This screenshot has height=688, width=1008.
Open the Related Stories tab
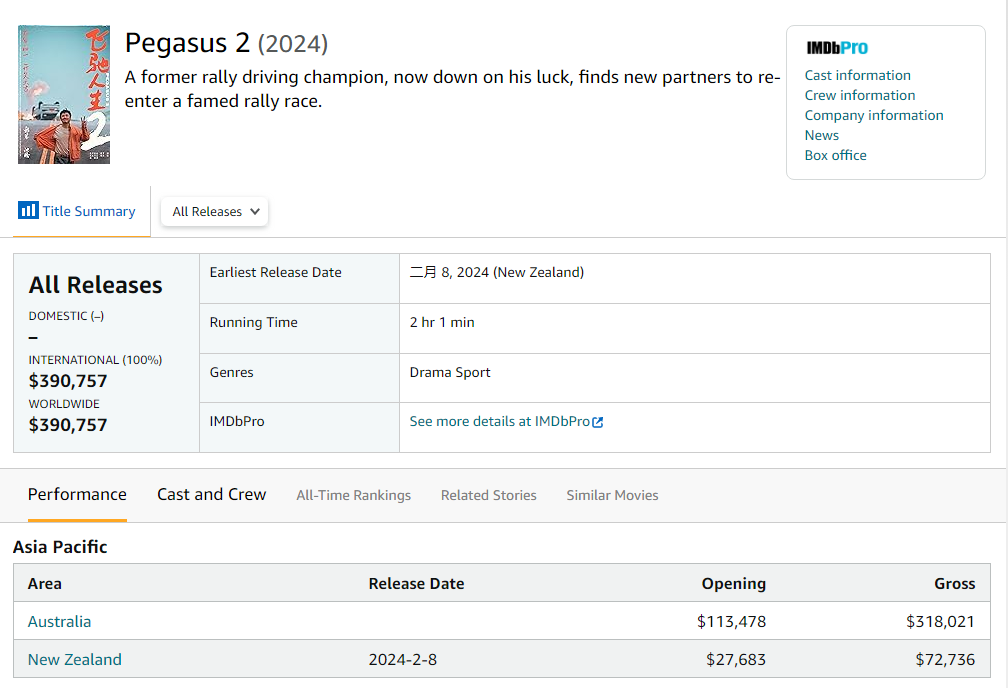488,496
